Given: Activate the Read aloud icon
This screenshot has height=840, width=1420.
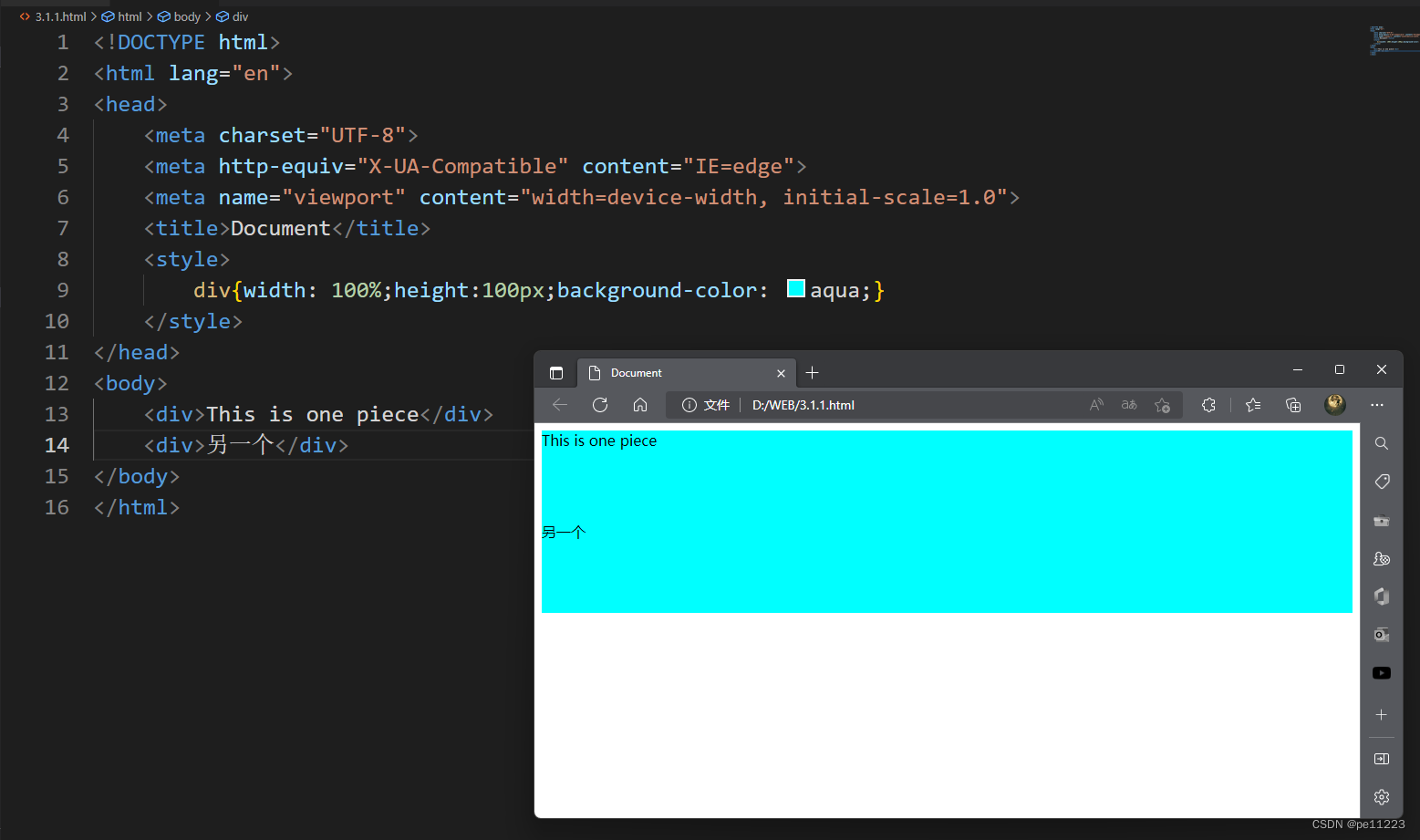Looking at the screenshot, I should [1096, 405].
